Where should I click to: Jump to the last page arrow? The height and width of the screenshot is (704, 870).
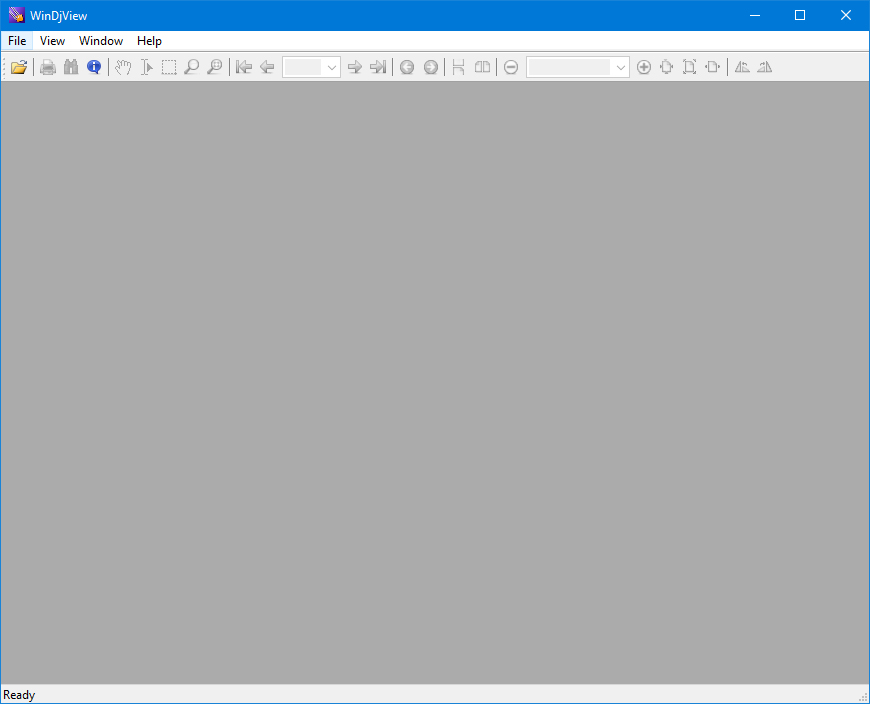tap(378, 67)
